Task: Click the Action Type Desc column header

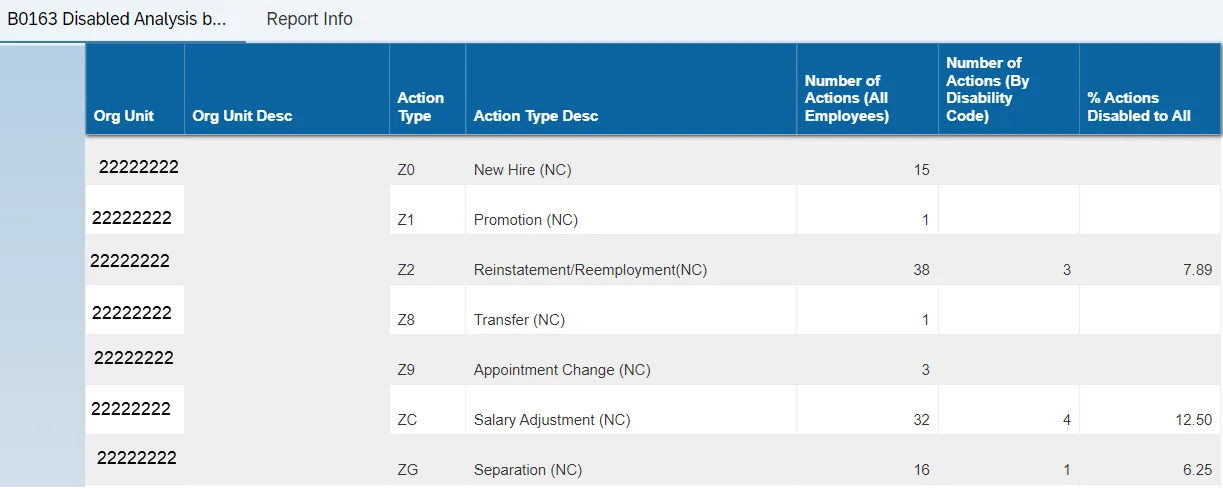Action: click(536, 116)
